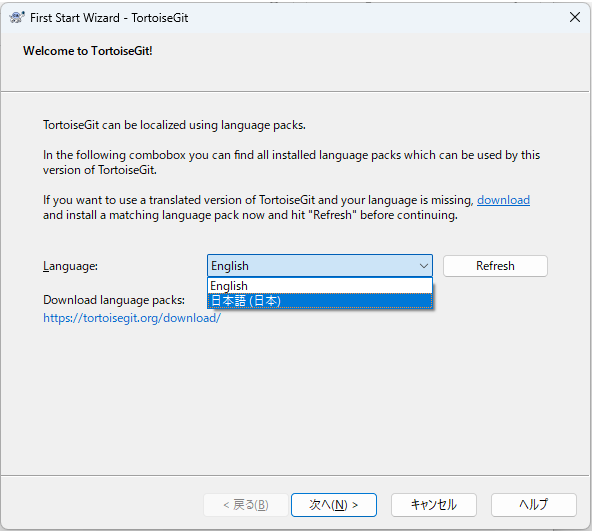Click the "Download language packs:" label
This screenshot has height=531, width=592.
(x=114, y=300)
